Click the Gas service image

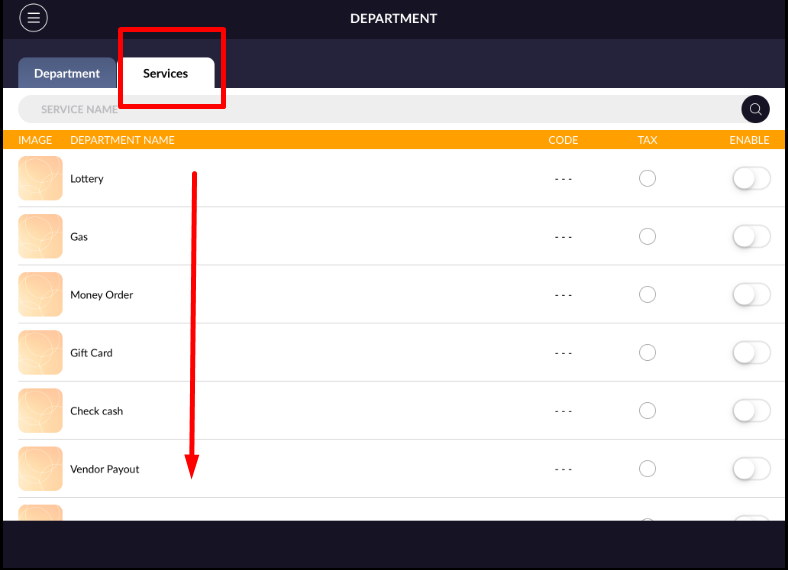pyautogui.click(x=40, y=237)
